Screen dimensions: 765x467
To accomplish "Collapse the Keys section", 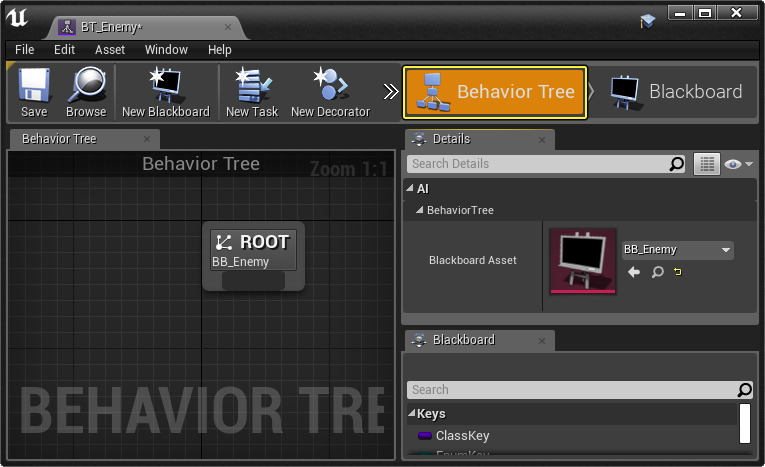I will pyautogui.click(x=411, y=413).
